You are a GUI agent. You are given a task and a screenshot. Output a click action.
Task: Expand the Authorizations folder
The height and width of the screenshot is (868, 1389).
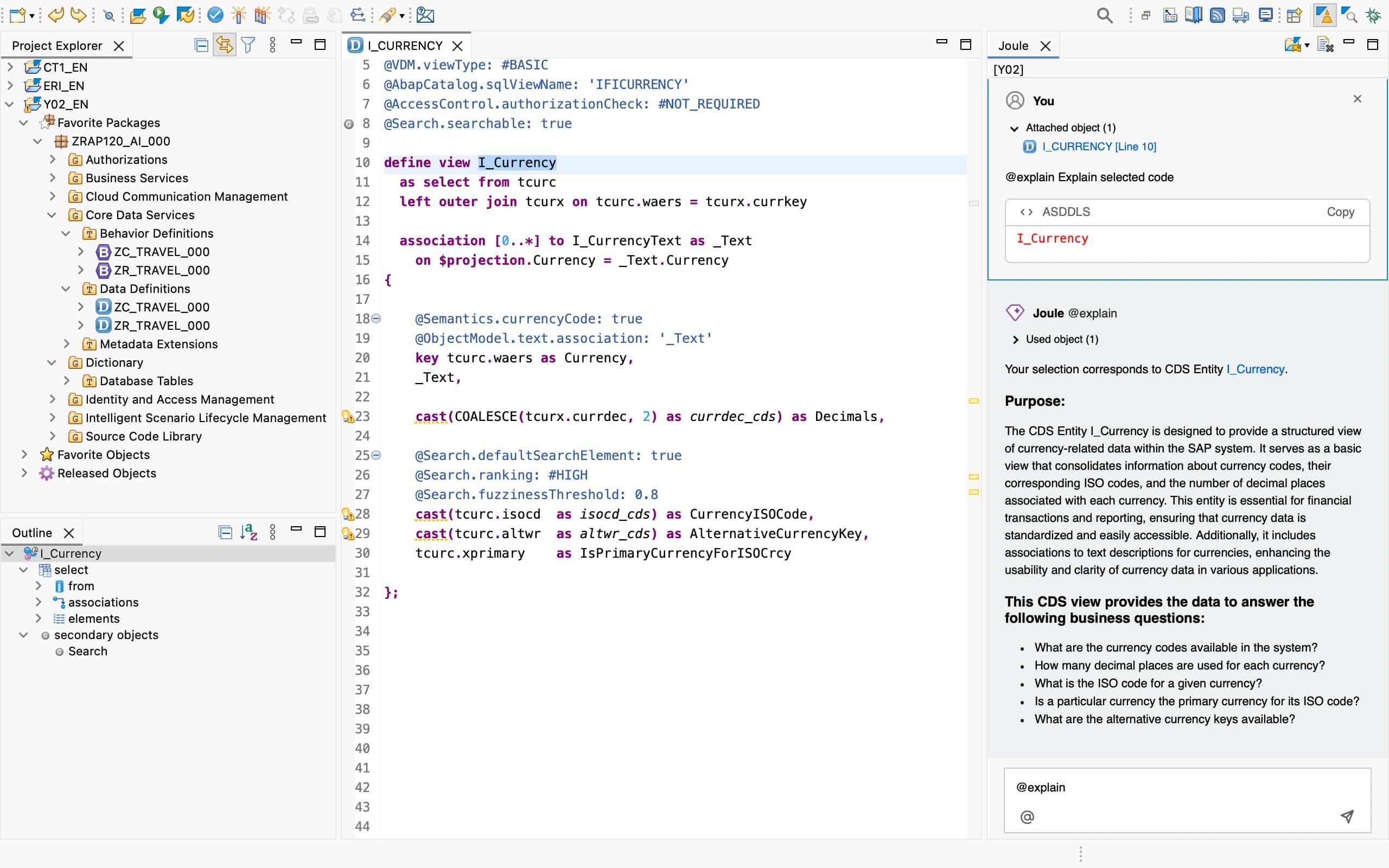(52, 159)
